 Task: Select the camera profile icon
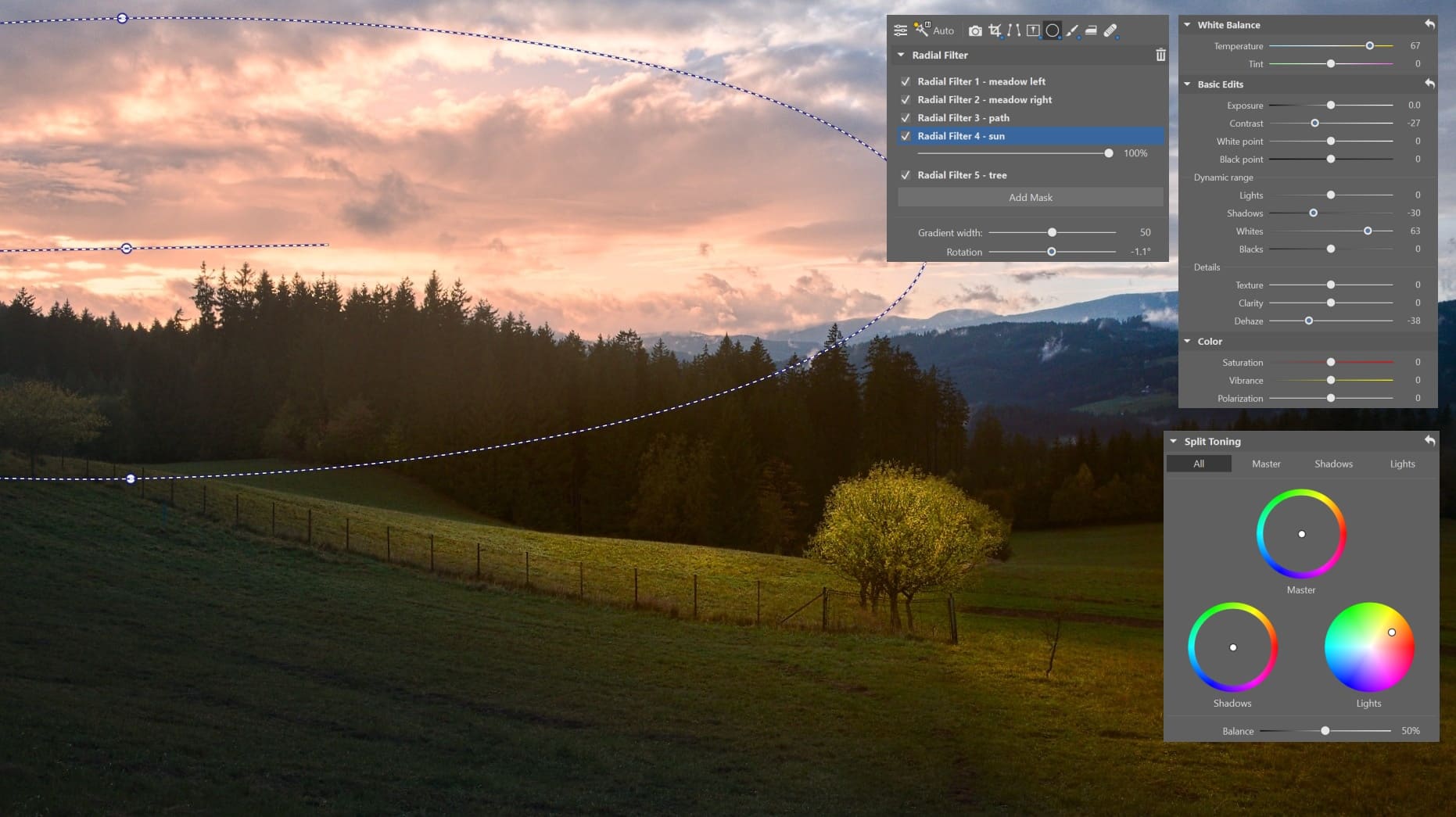point(975,30)
